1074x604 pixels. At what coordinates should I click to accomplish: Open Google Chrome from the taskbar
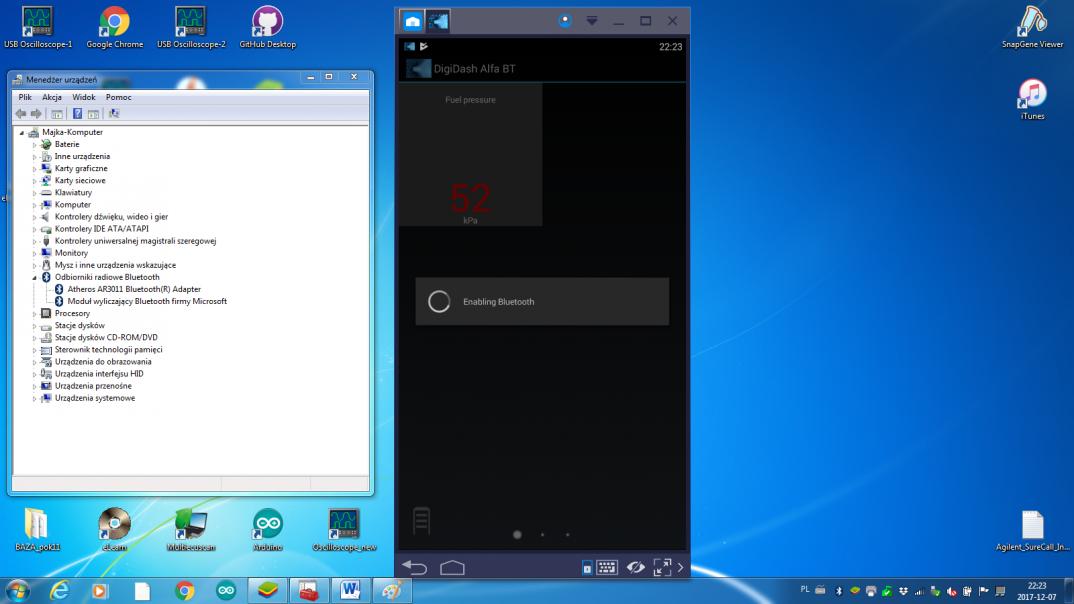(x=184, y=590)
